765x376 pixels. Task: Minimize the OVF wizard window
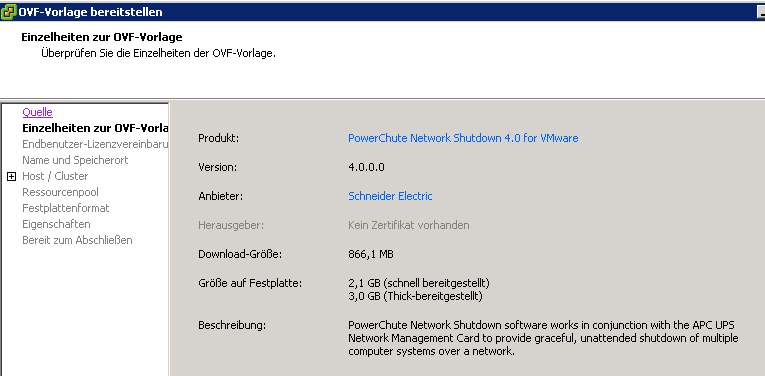tap(760, 12)
